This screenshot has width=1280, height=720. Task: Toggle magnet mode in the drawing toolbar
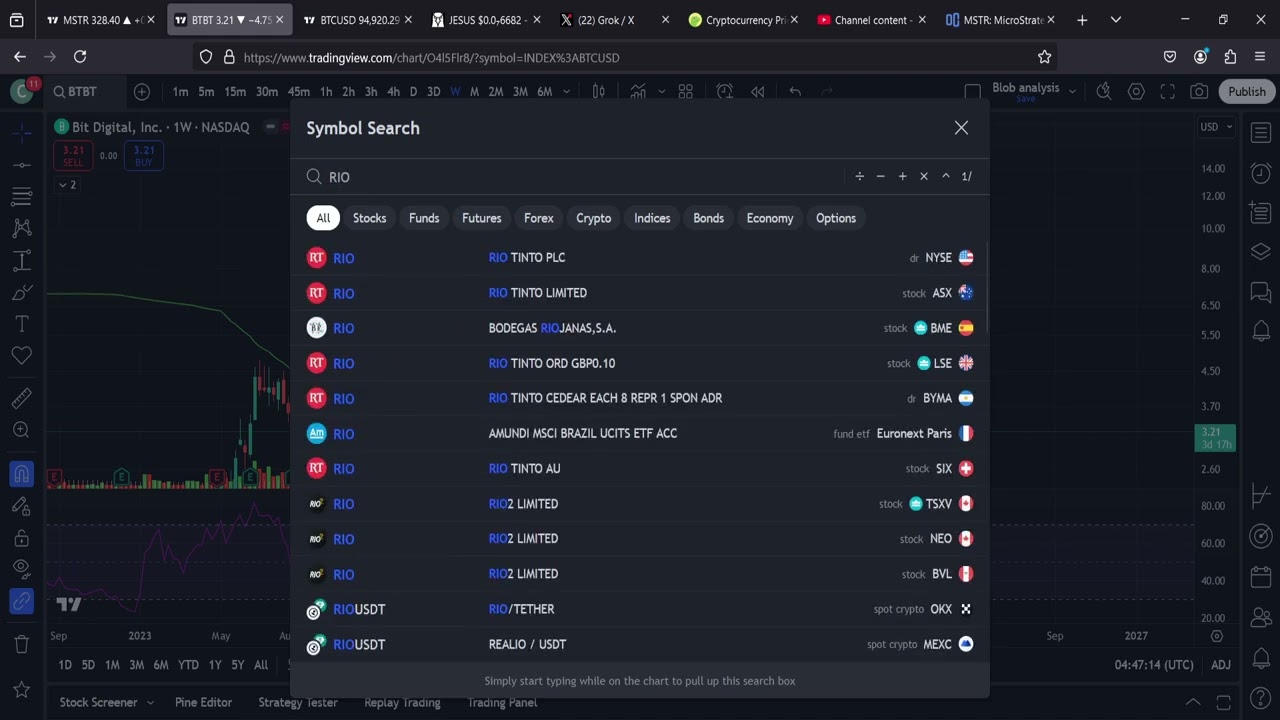point(21,473)
